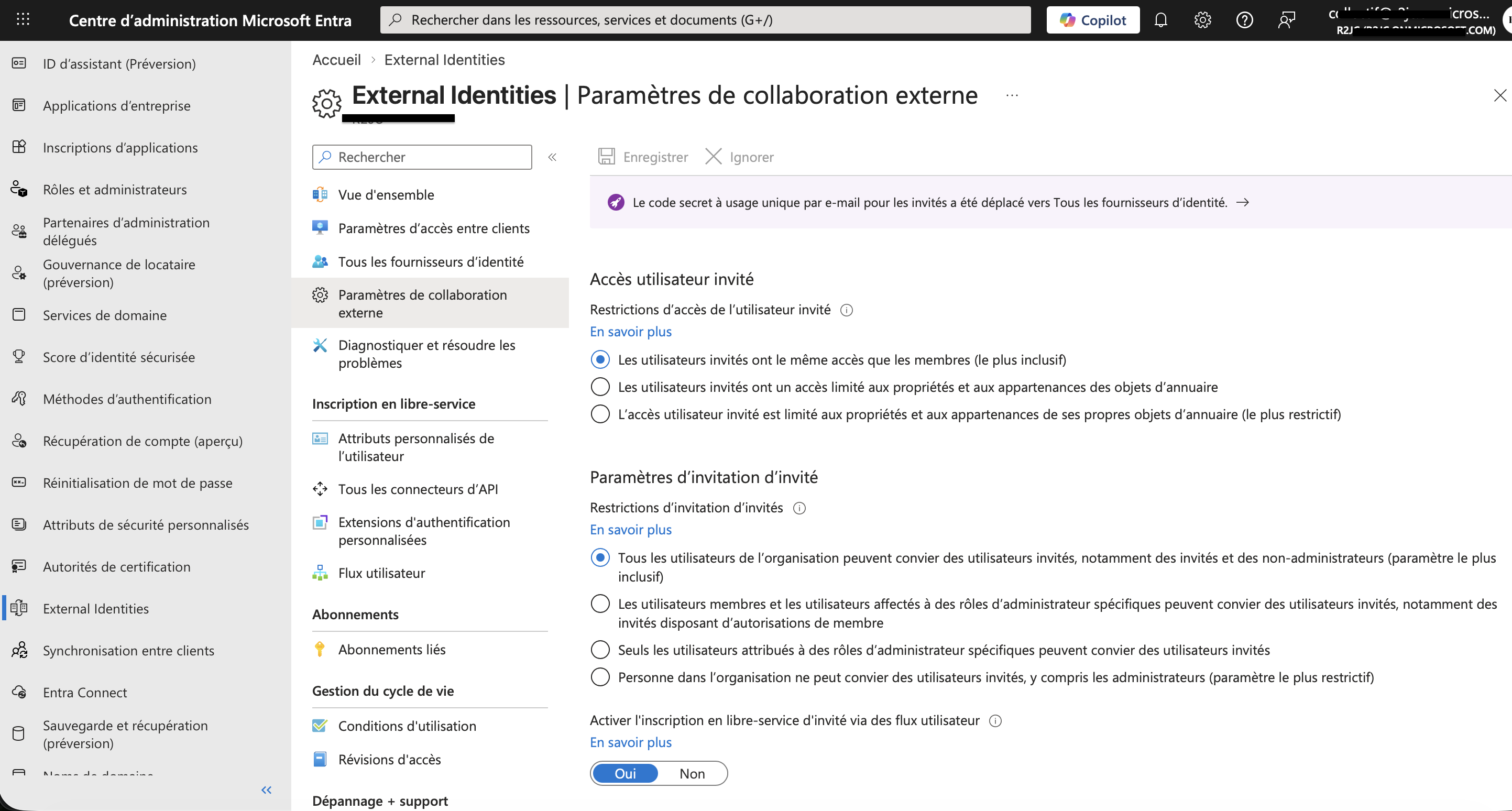Click info icon beside Restrictions d'invitation d'invités
1512x811 pixels.
799,508
